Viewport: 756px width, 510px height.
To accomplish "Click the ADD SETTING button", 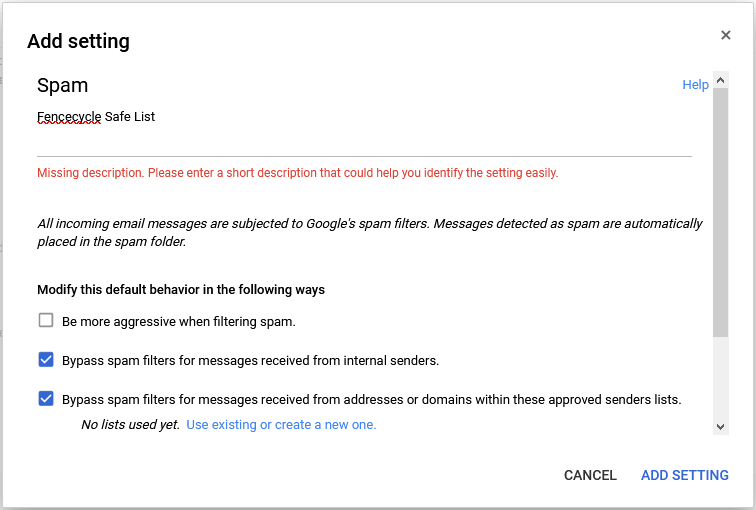I will click(x=685, y=475).
